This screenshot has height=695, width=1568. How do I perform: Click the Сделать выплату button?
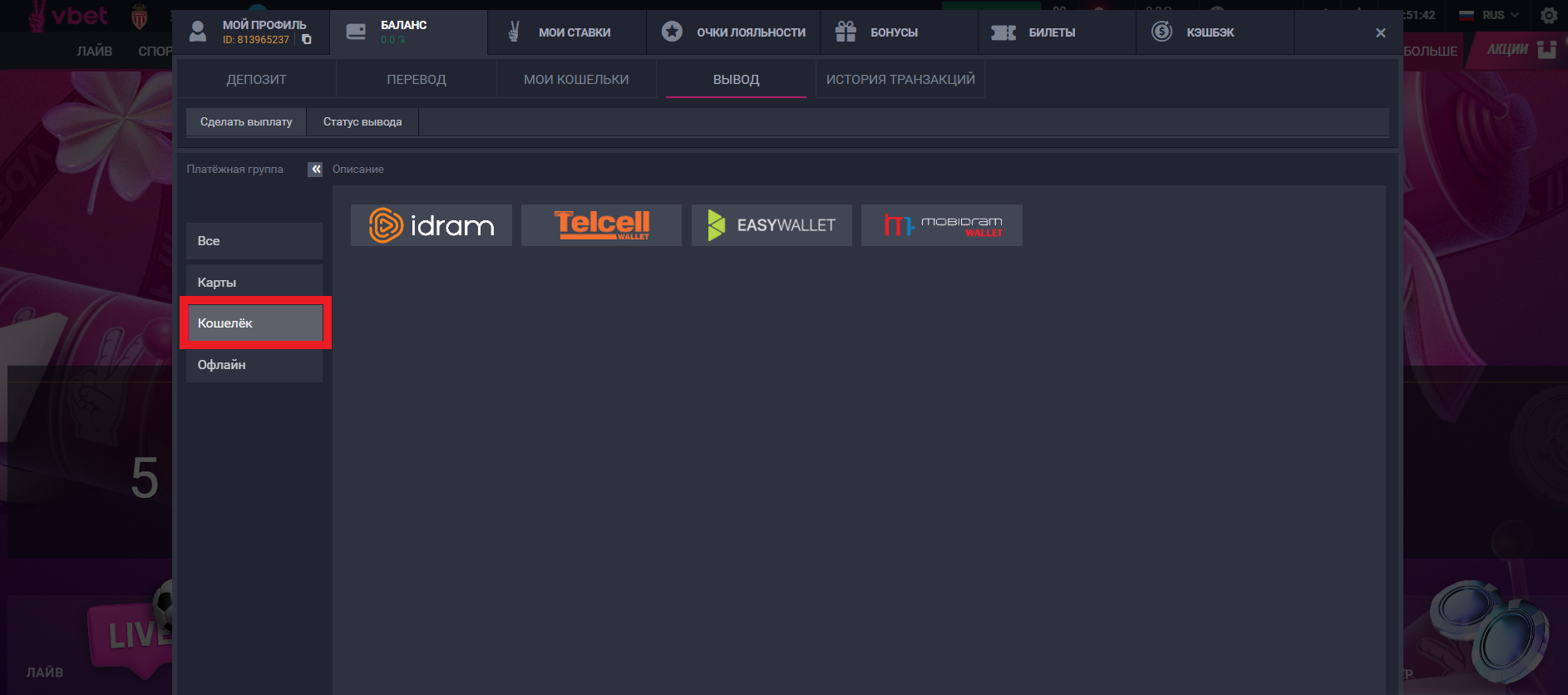coord(246,121)
